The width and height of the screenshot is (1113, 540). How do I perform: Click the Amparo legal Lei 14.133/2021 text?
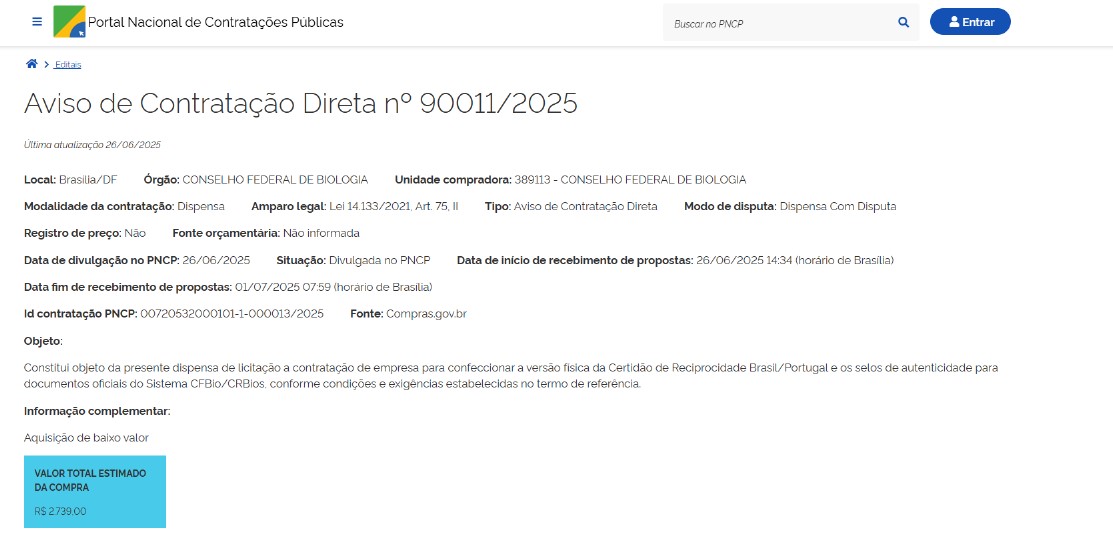(x=393, y=206)
